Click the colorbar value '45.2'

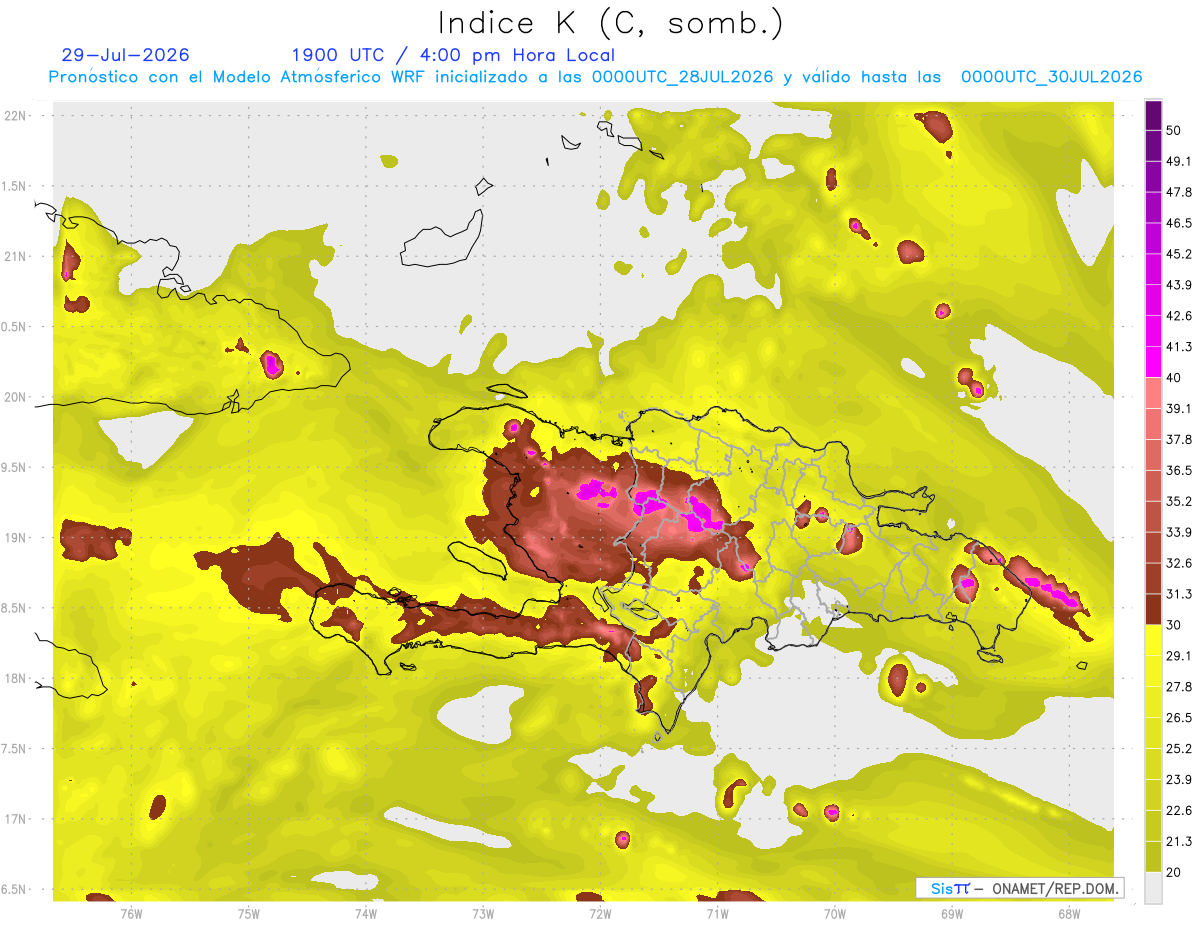pos(1178,254)
